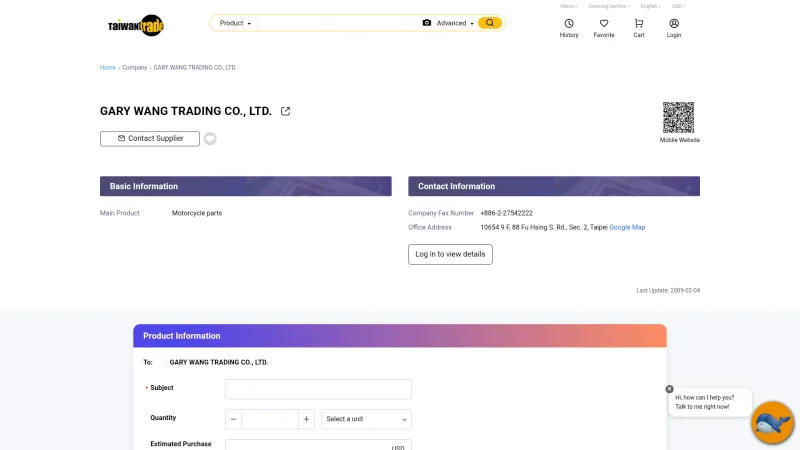Screen dimensions: 800x450
Task: Open company external link icon beside title
Action: click(285, 111)
